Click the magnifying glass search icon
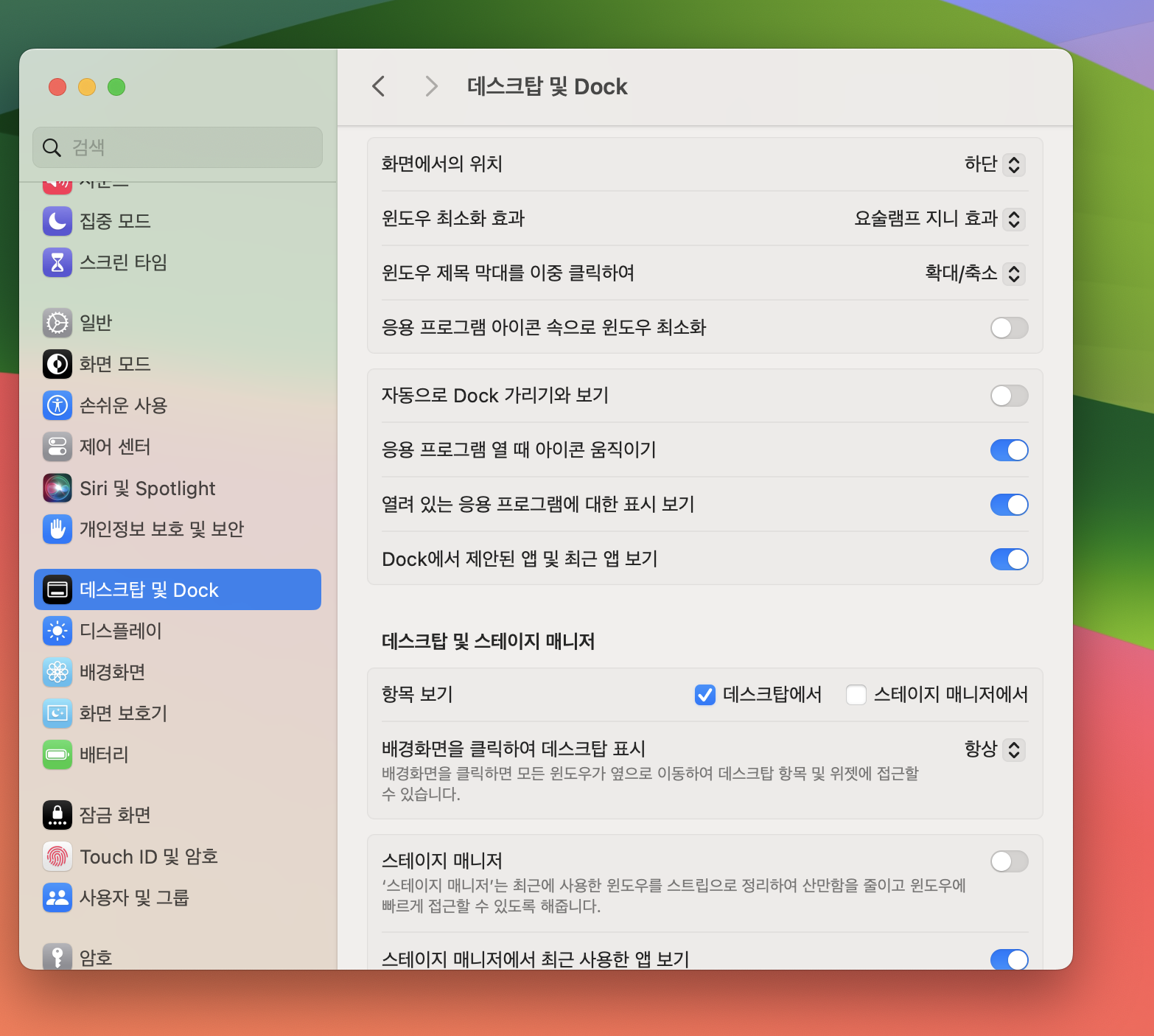This screenshot has width=1154, height=1036. [52, 147]
